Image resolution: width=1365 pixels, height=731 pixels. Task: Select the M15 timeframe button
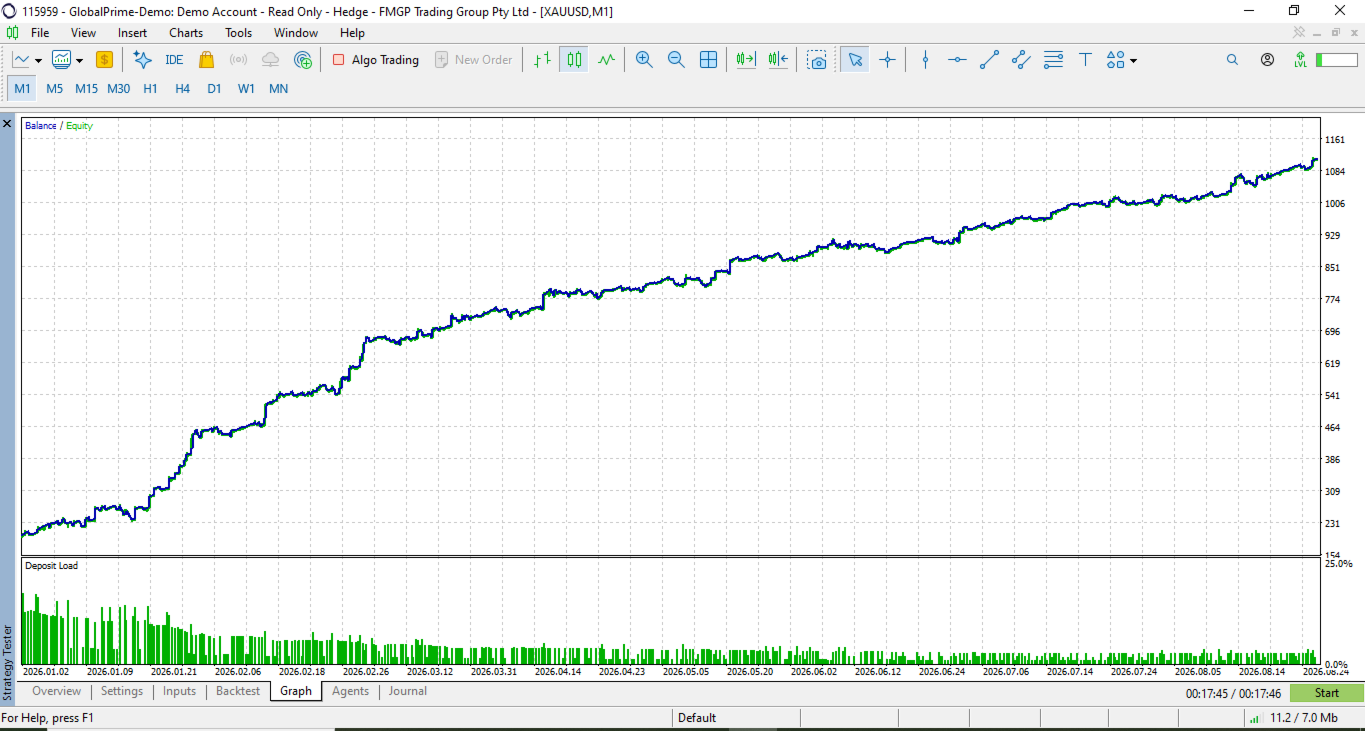click(86, 89)
